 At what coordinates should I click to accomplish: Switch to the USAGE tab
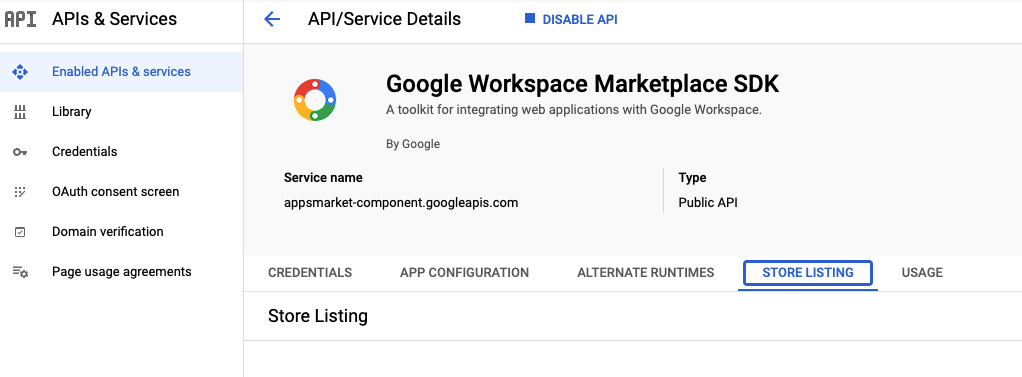(922, 273)
